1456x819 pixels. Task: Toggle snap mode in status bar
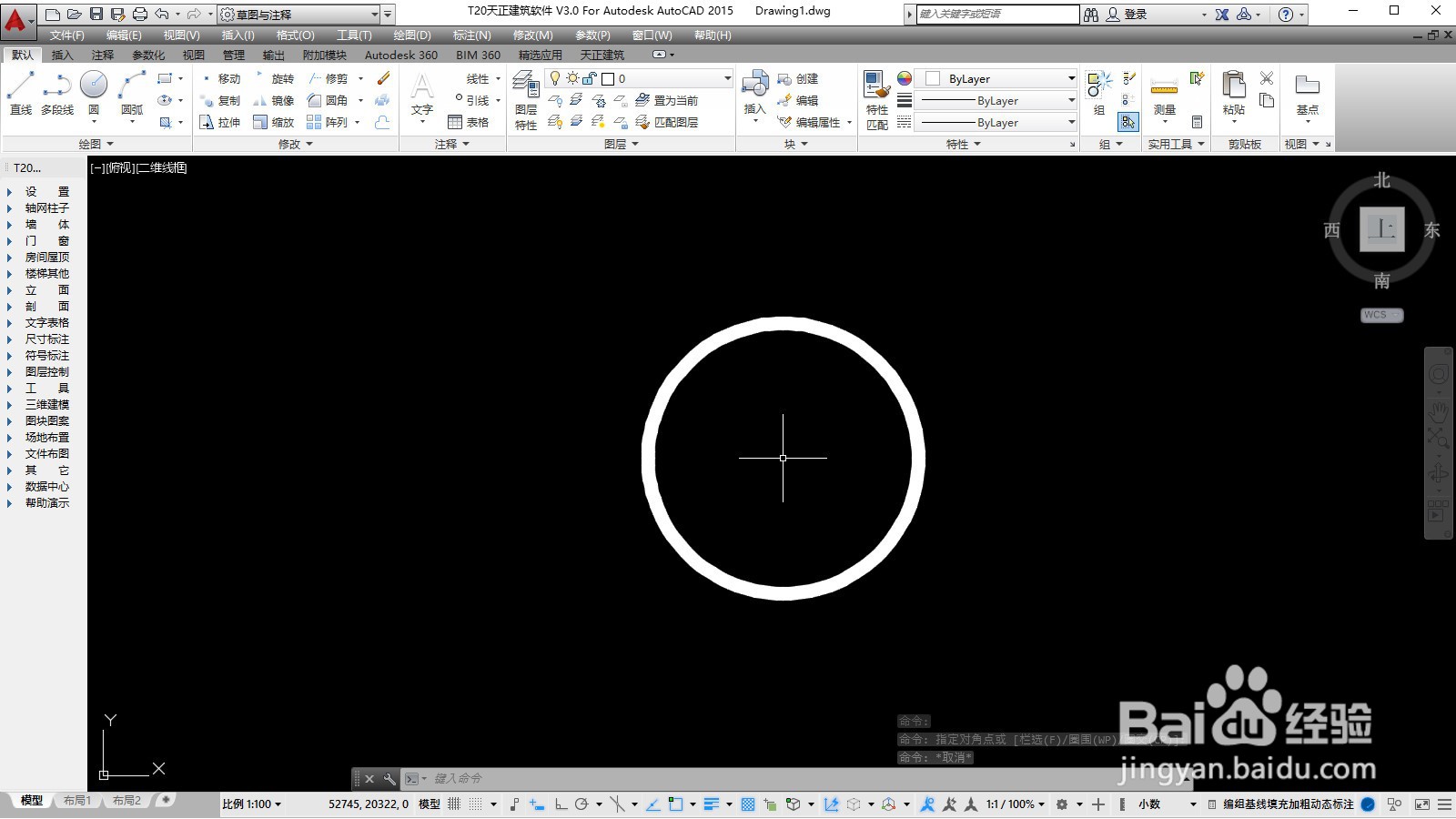(x=475, y=804)
